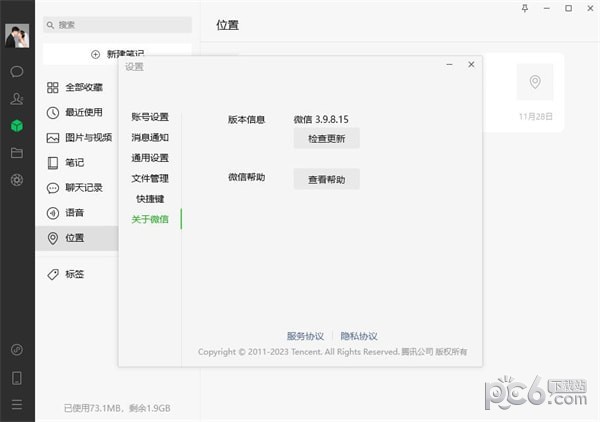The image size is (600, 422).
Task: Open the hamburger menu at sidebar bottom
Action: (x=17, y=404)
